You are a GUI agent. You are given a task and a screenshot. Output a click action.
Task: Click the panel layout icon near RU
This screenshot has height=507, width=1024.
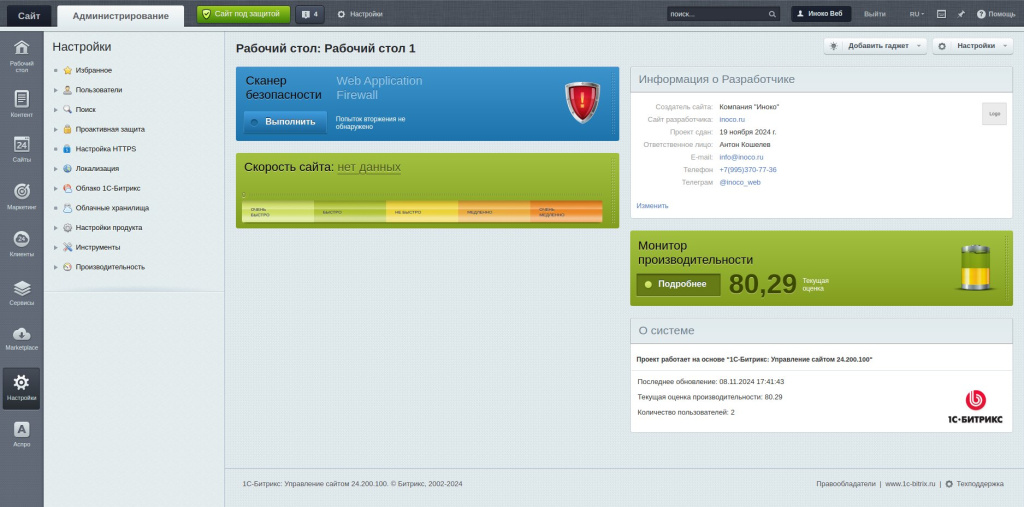941,14
